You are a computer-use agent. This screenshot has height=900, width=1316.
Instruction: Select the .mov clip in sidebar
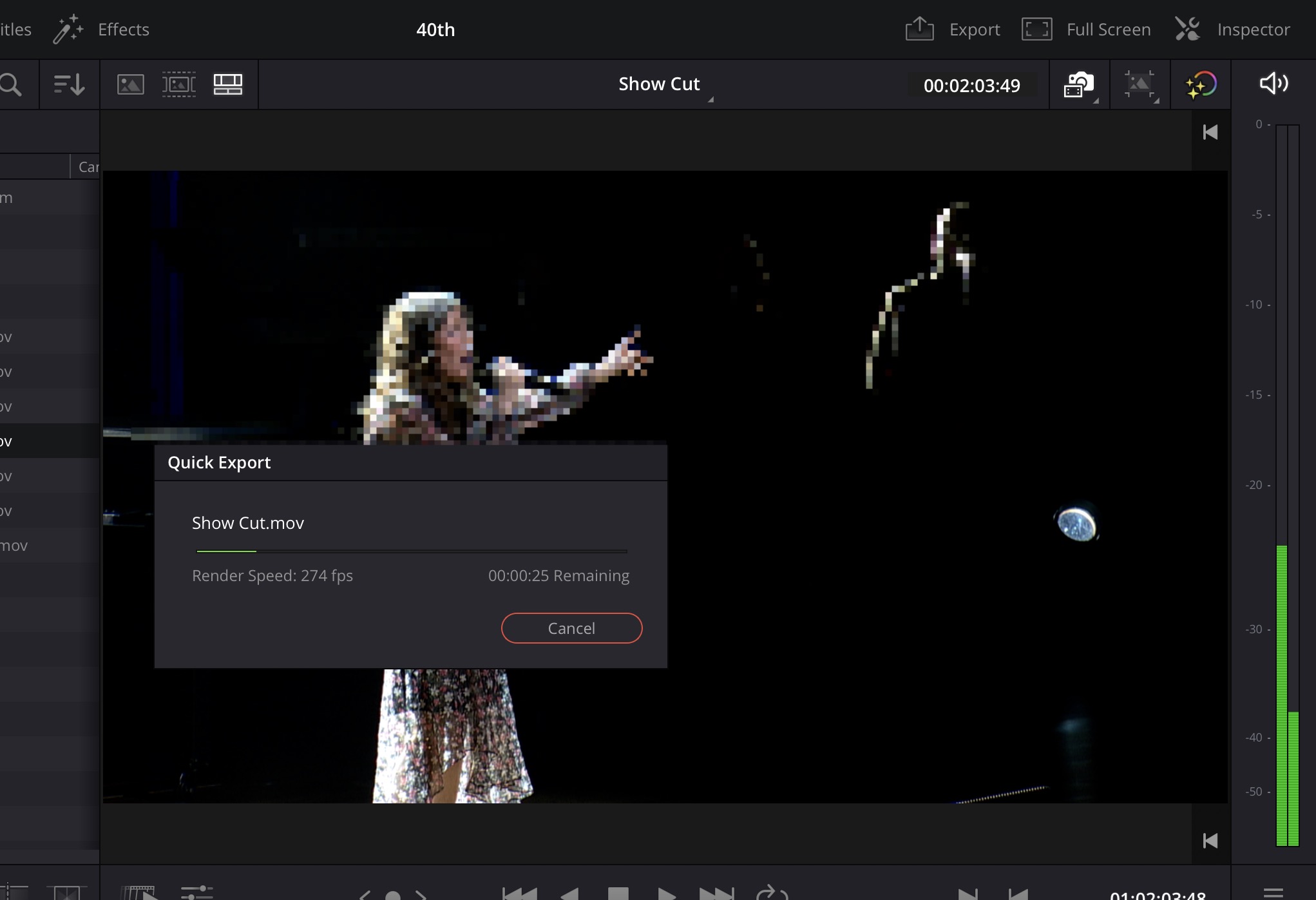[x=14, y=545]
